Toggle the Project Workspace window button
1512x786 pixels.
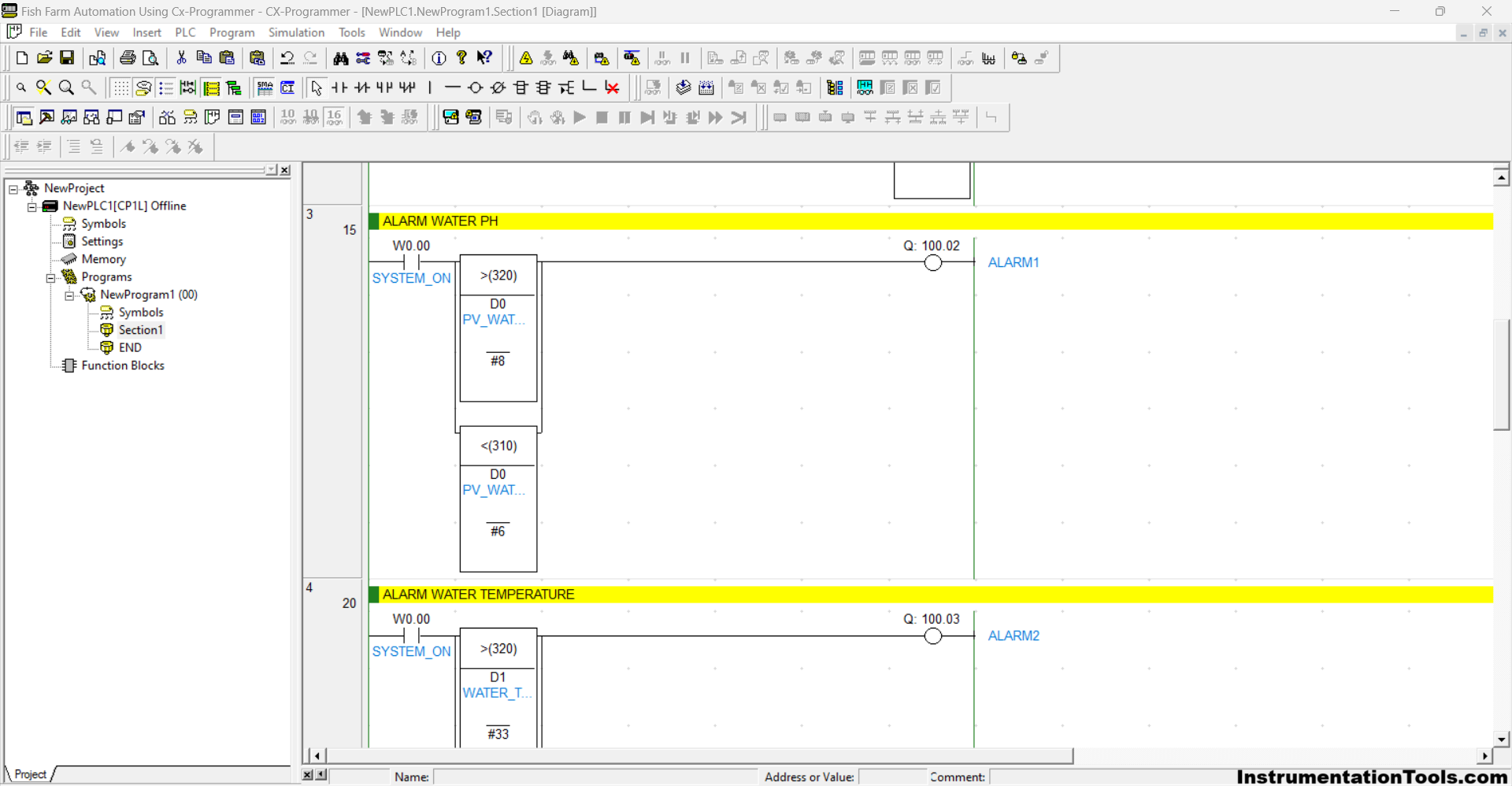pos(24,117)
